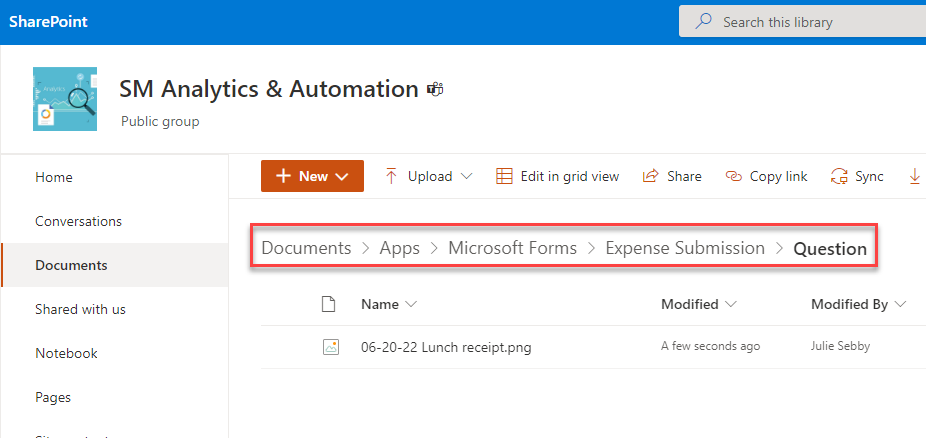The image size is (926, 438).
Task: Click the Download arrow icon
Action: tap(914, 176)
